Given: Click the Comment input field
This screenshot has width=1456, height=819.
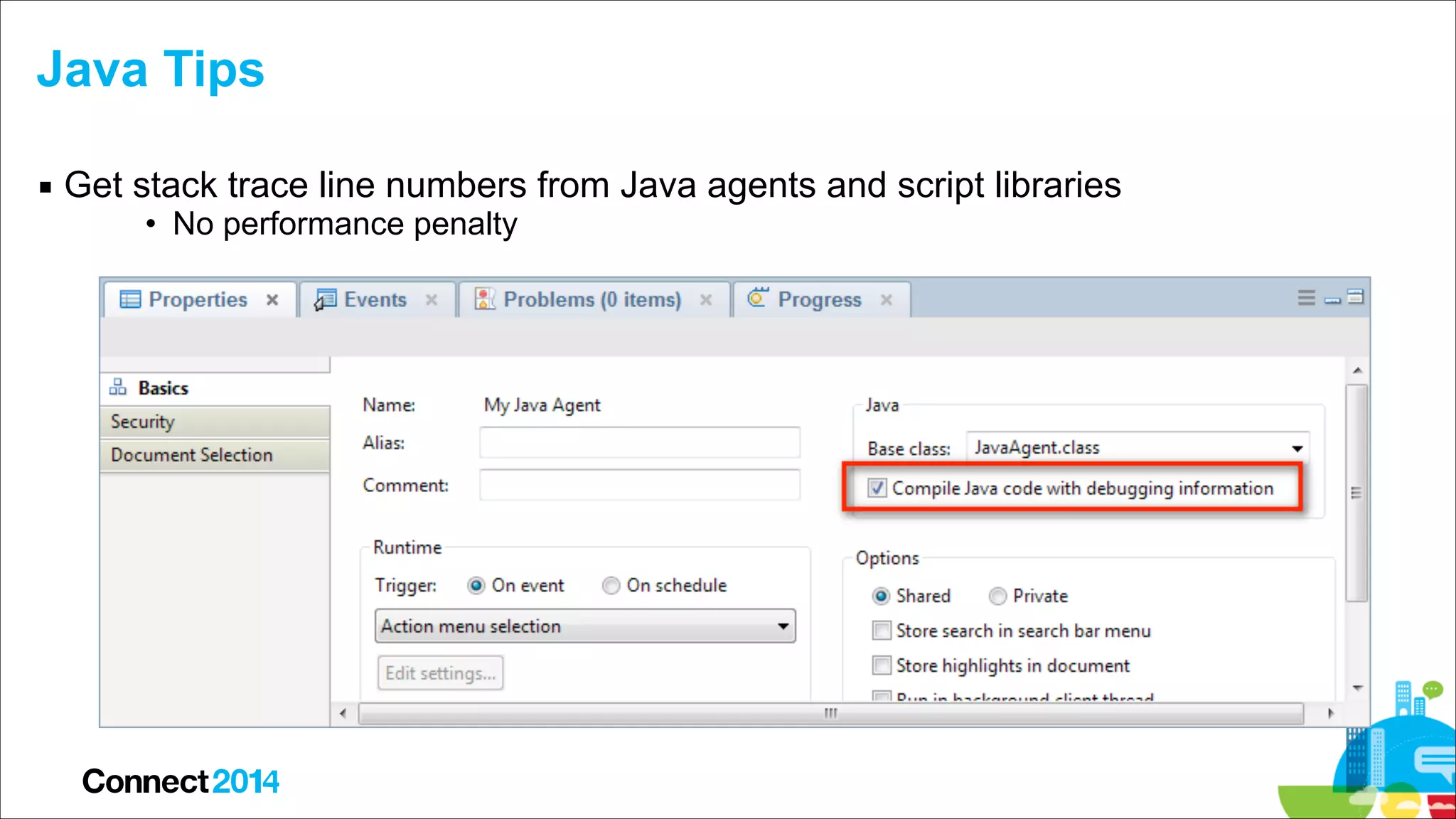Looking at the screenshot, I should [x=640, y=485].
